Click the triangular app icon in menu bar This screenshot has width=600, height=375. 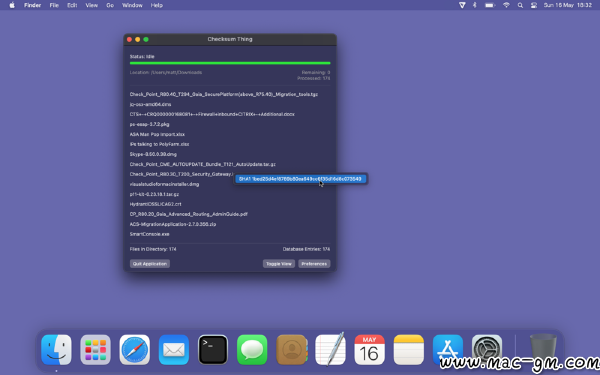(x=462, y=5)
